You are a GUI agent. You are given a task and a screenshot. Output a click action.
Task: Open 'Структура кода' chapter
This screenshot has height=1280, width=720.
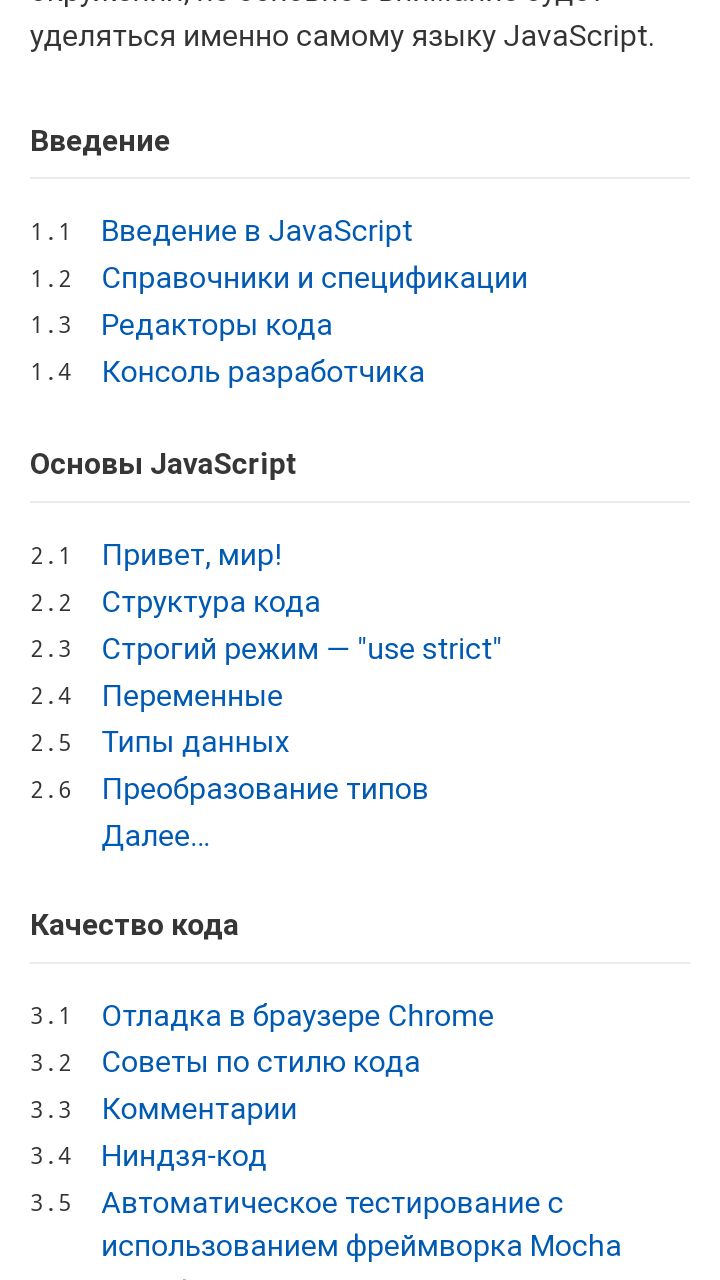[x=211, y=602]
